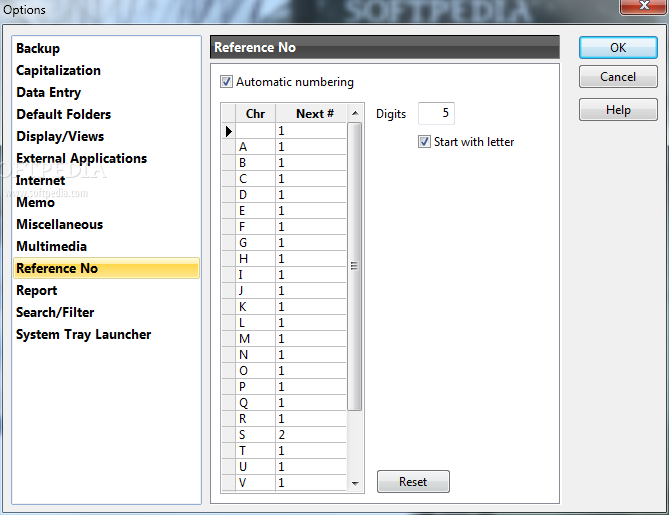Select the current row indicator arrow
Screen dimensions: 669x515
229,131
